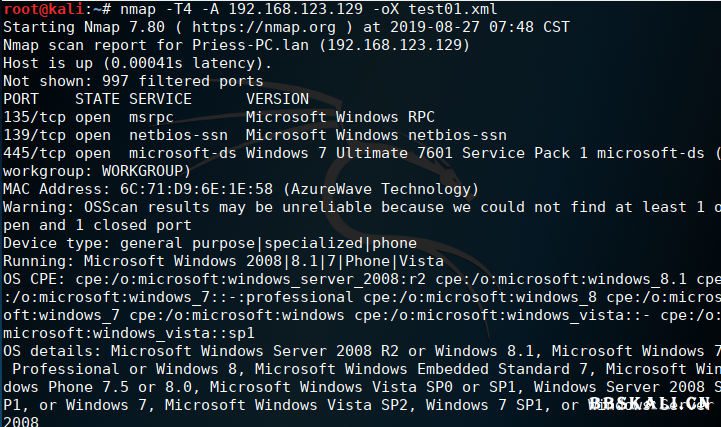This screenshot has width=721, height=427.
Task: Select the 135/tcp port entry
Action: (x=30, y=117)
